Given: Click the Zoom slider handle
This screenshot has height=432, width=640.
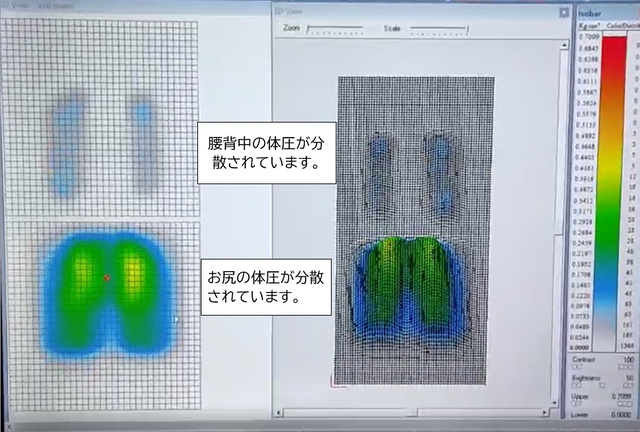Looking at the screenshot, I should [x=309, y=30].
